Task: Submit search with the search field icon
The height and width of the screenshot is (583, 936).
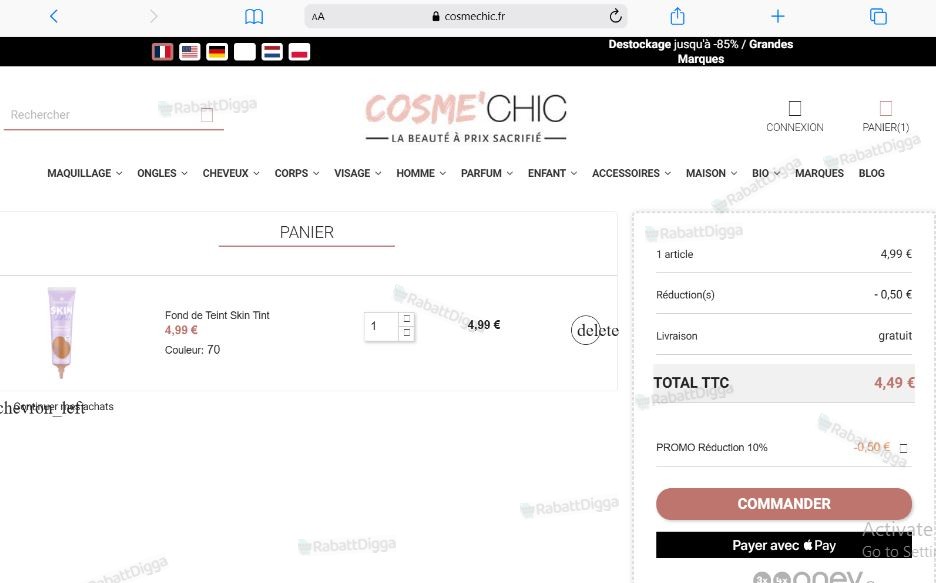Action: 207,115
